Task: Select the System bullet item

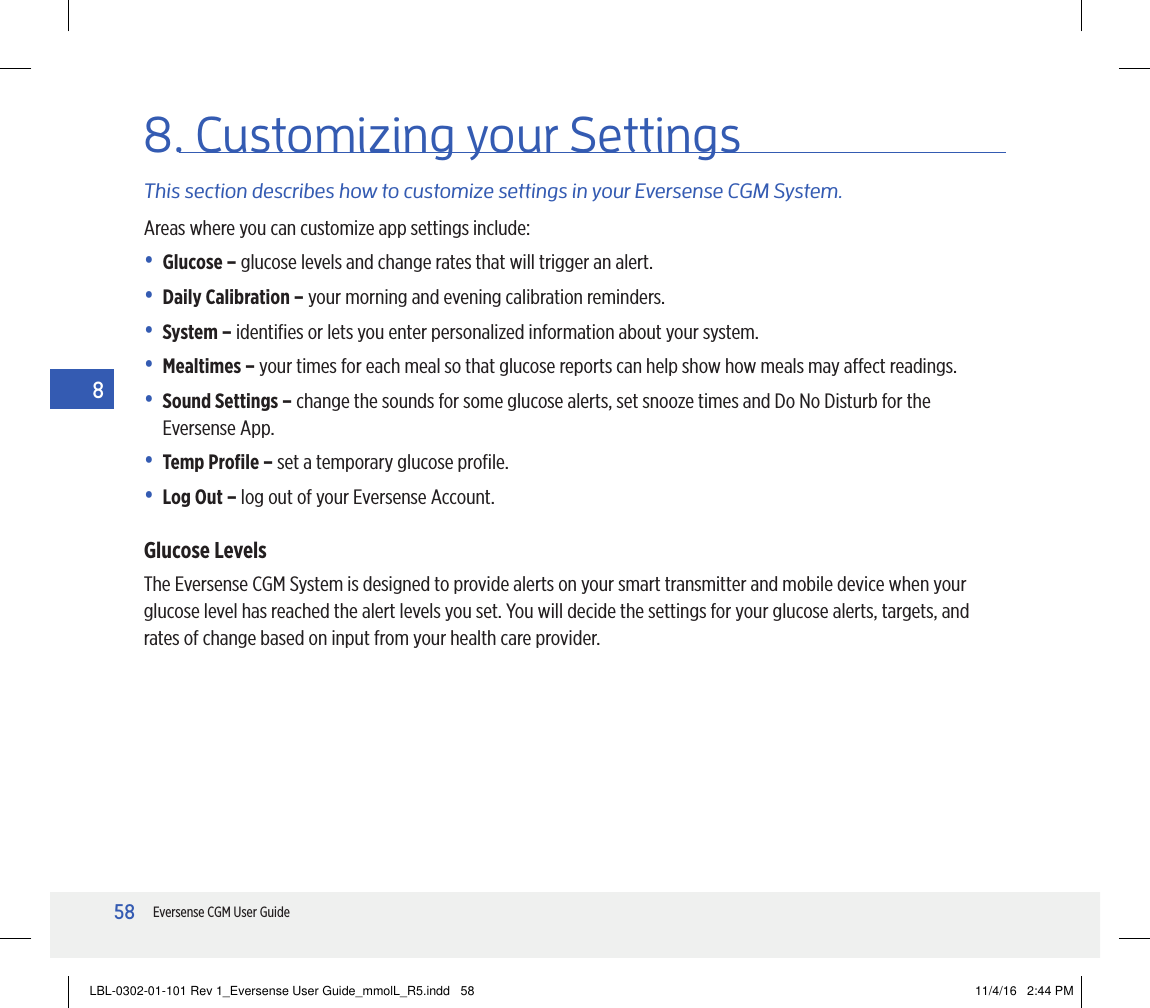Action: (x=460, y=332)
